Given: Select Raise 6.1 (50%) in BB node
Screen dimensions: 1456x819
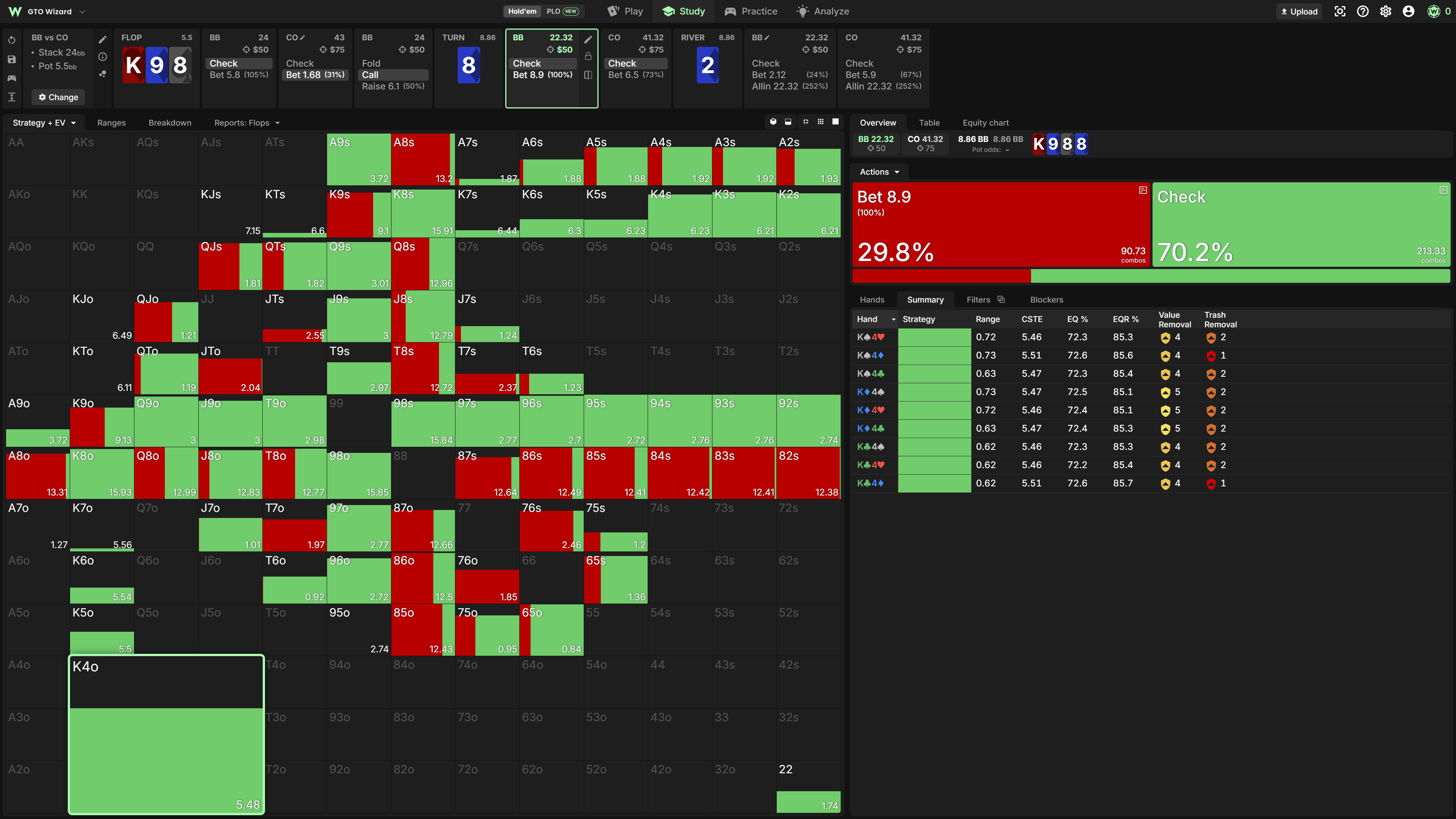Looking at the screenshot, I should pos(393,86).
